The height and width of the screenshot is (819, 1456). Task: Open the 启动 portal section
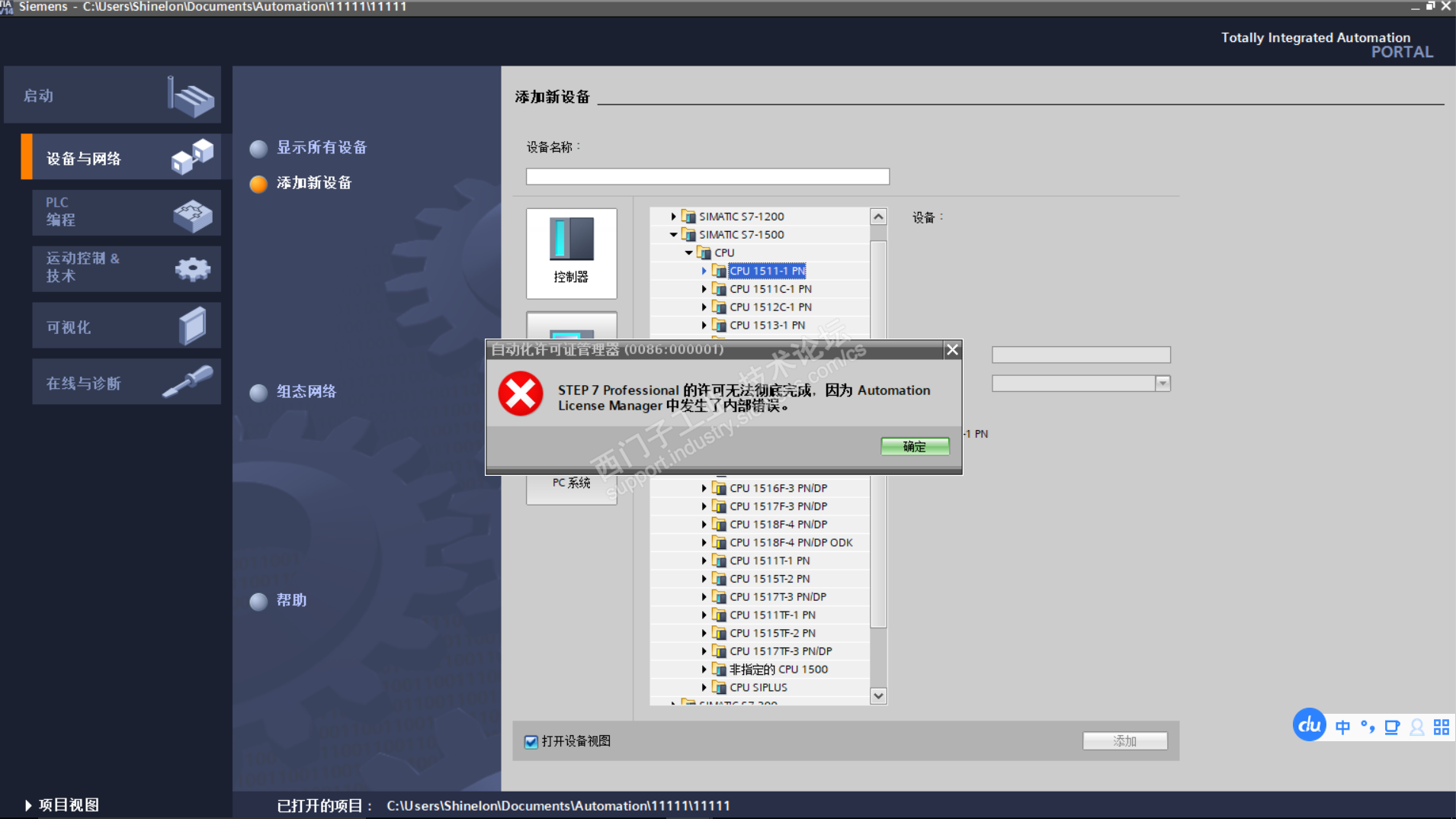(x=112, y=95)
